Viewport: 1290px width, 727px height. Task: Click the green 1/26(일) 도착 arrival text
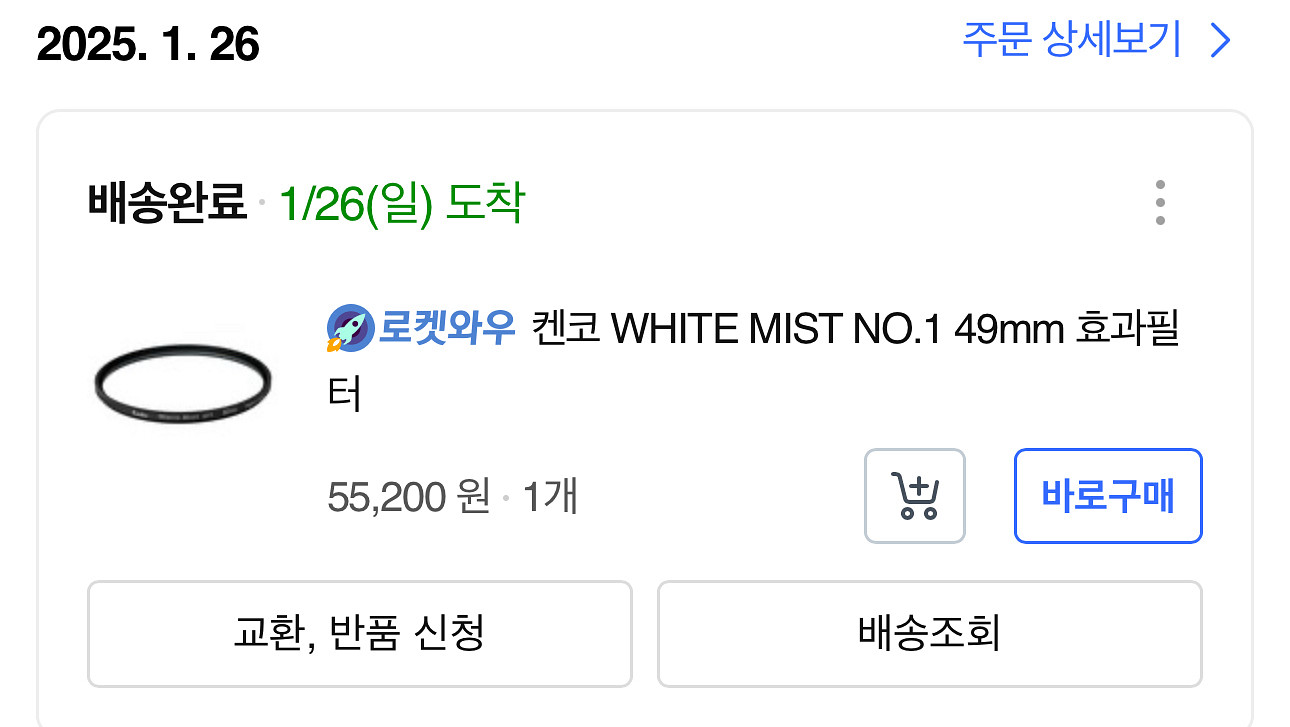pyautogui.click(x=402, y=205)
